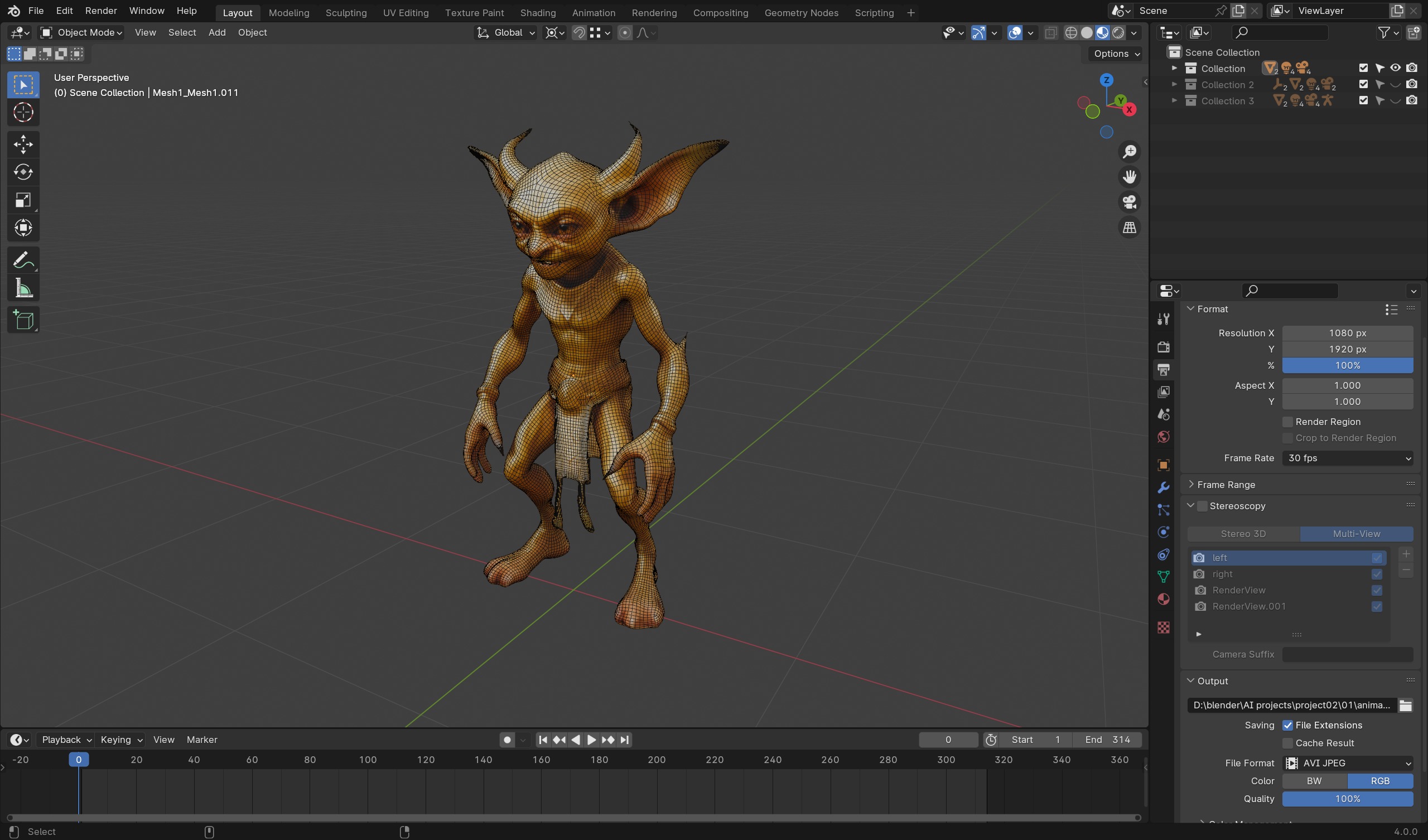This screenshot has width=1428, height=840.
Task: Click the frame 0 playhead marker
Action: click(79, 760)
